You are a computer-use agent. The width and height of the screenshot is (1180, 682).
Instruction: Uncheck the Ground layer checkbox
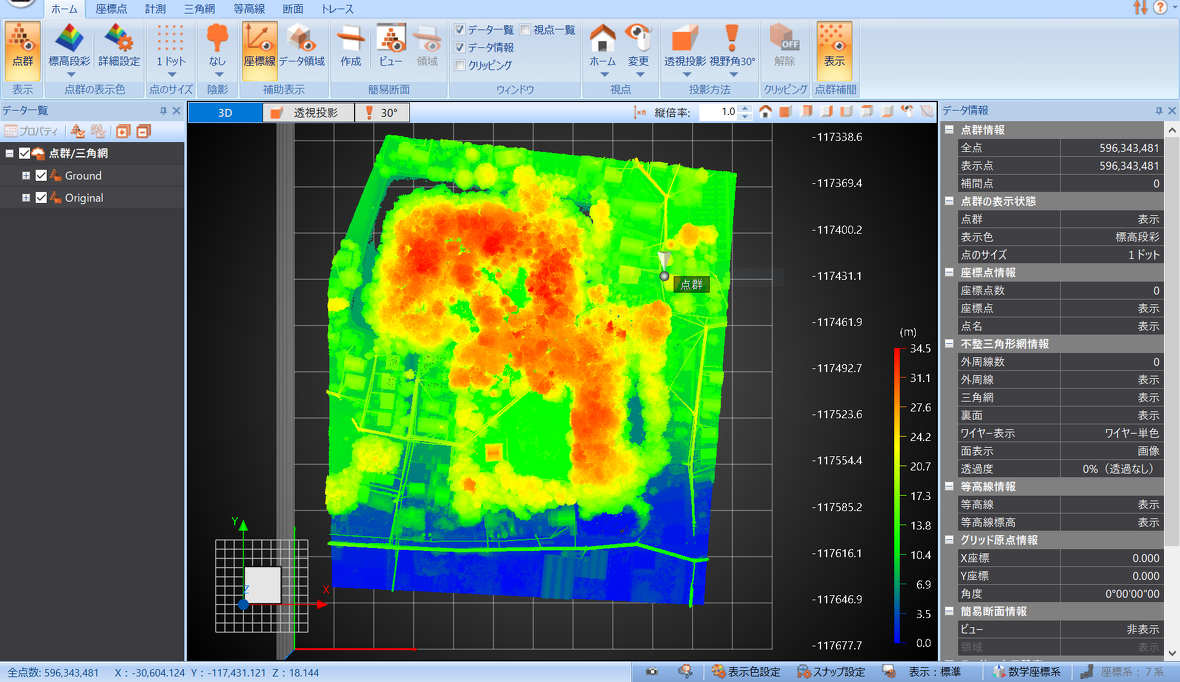(41, 176)
